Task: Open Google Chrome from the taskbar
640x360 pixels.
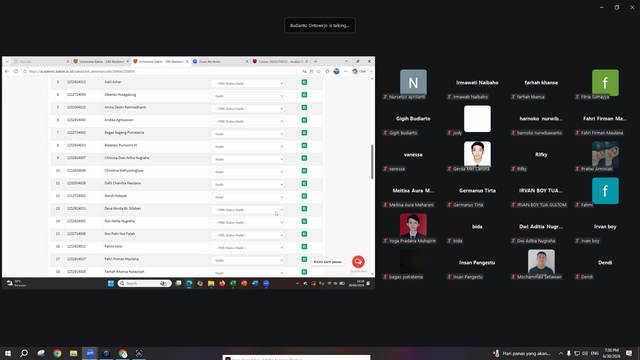Action: [x=57, y=353]
